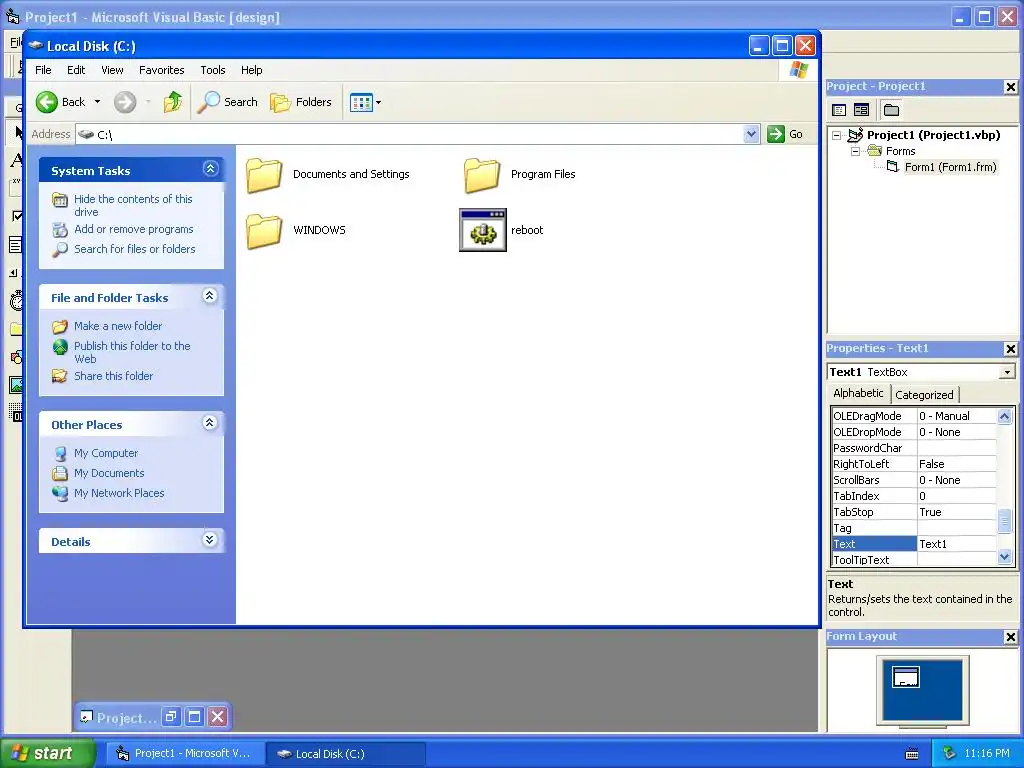Click View Object icon in Project panel
The image size is (1024, 768).
coord(861,110)
